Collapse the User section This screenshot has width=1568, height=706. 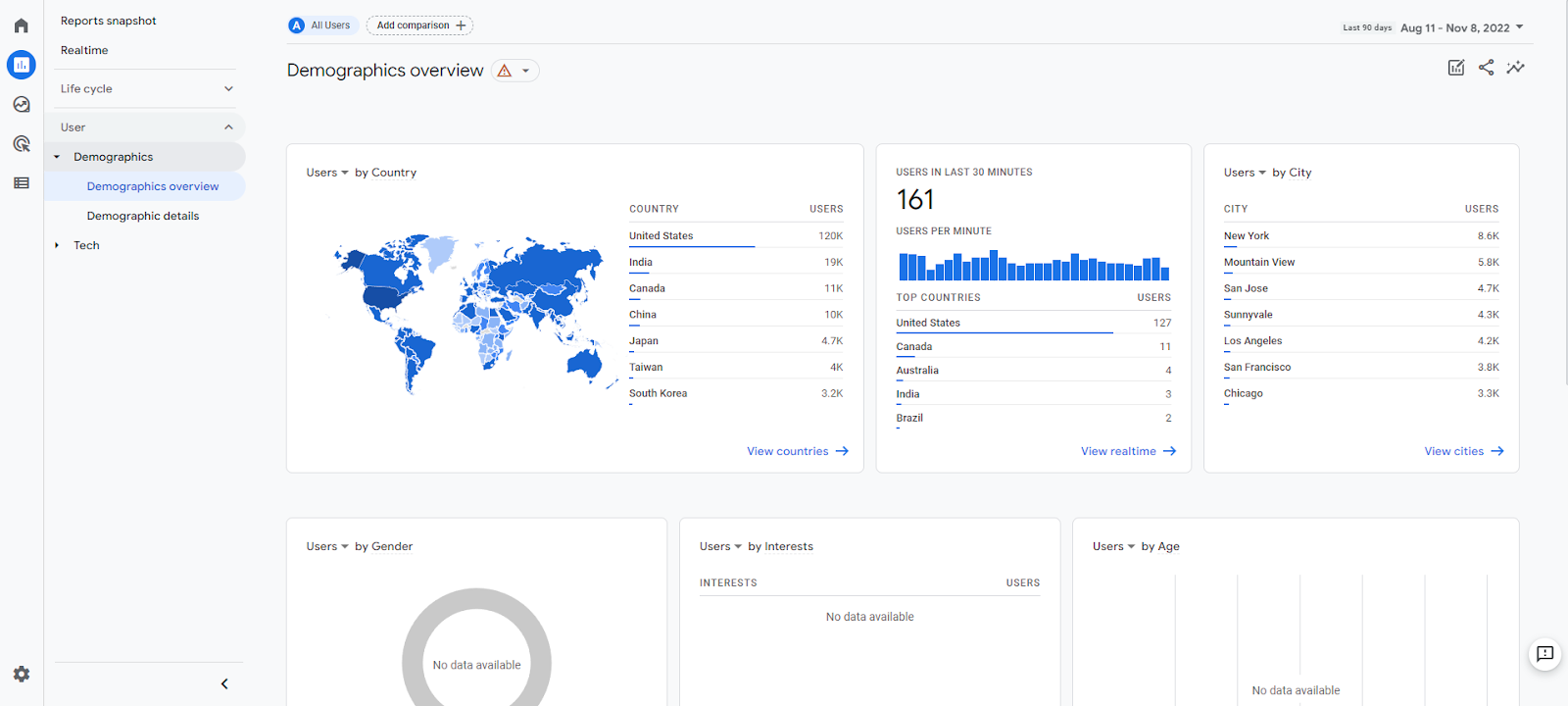point(146,127)
